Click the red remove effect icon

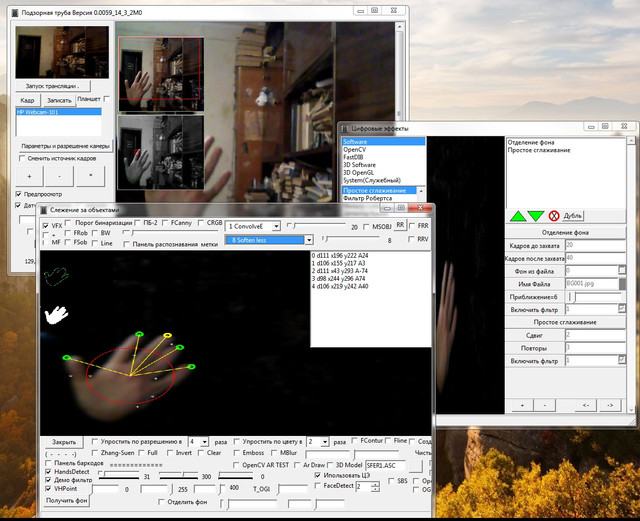tap(553, 215)
